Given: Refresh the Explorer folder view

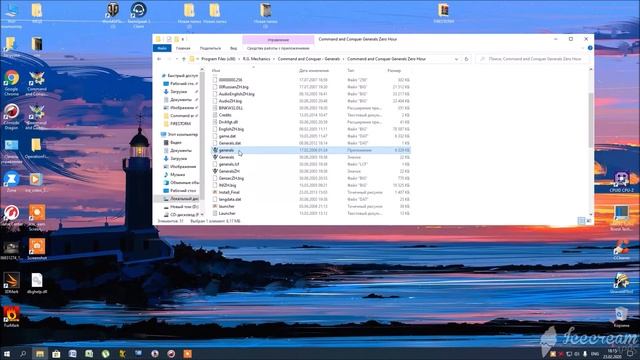Looking at the screenshot, I should click(x=466, y=59).
